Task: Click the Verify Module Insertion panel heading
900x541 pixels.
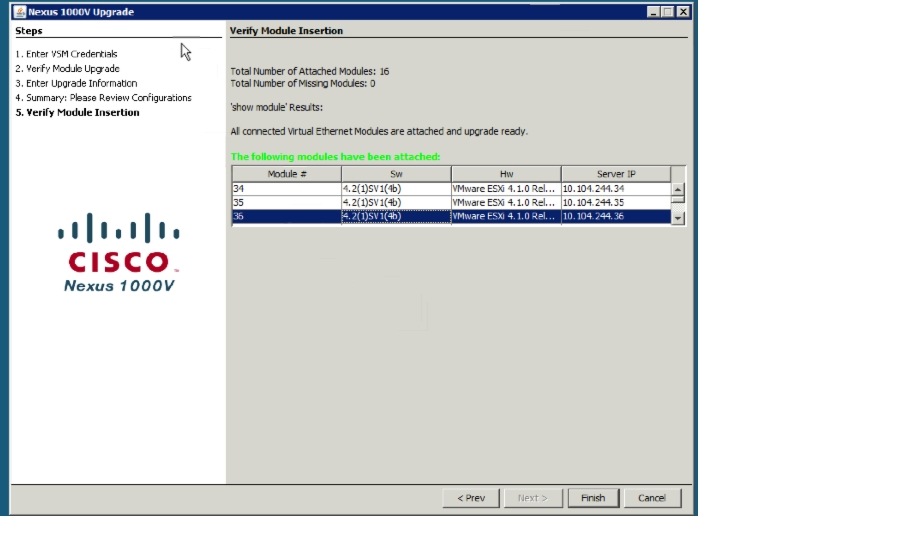Action: coord(286,31)
